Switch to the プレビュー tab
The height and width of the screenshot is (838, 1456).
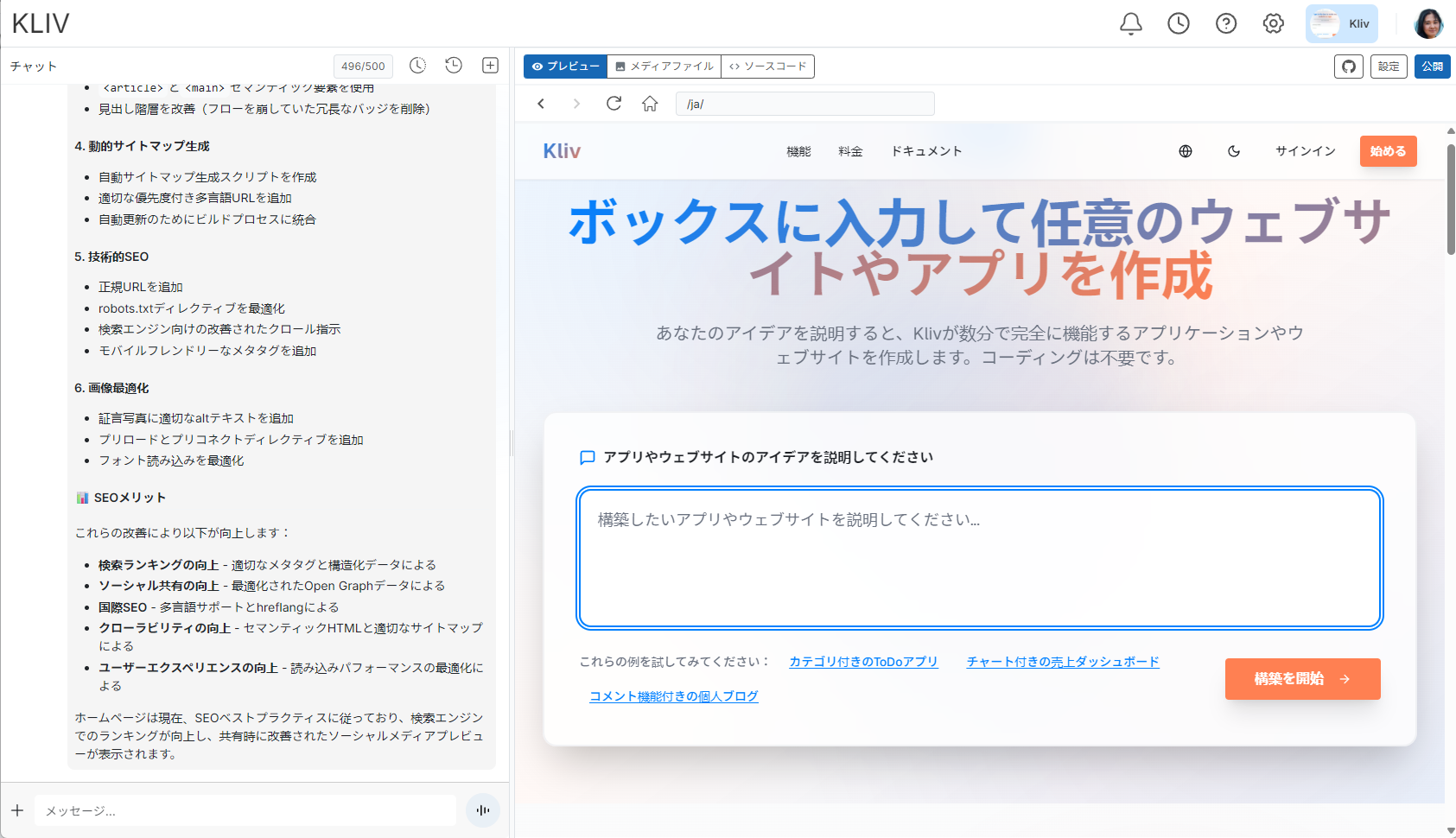tap(565, 67)
